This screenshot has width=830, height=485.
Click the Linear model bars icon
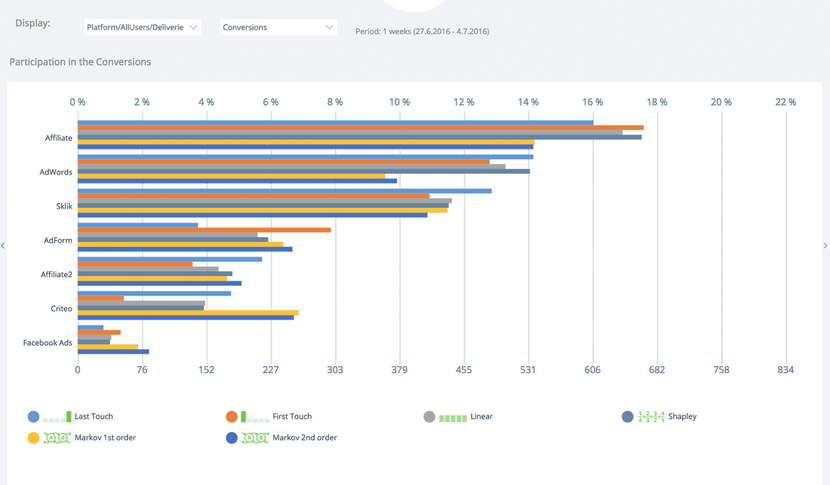(453, 418)
